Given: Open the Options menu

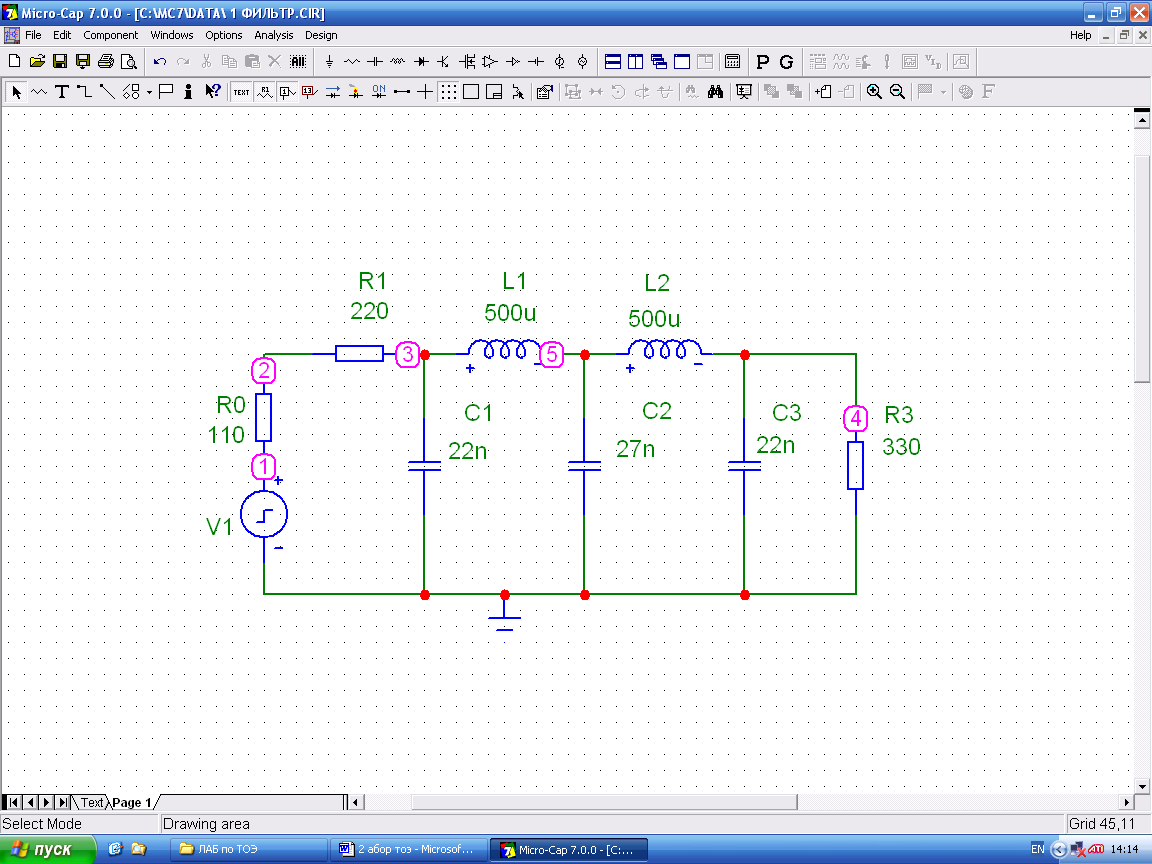Looking at the screenshot, I should (223, 35).
